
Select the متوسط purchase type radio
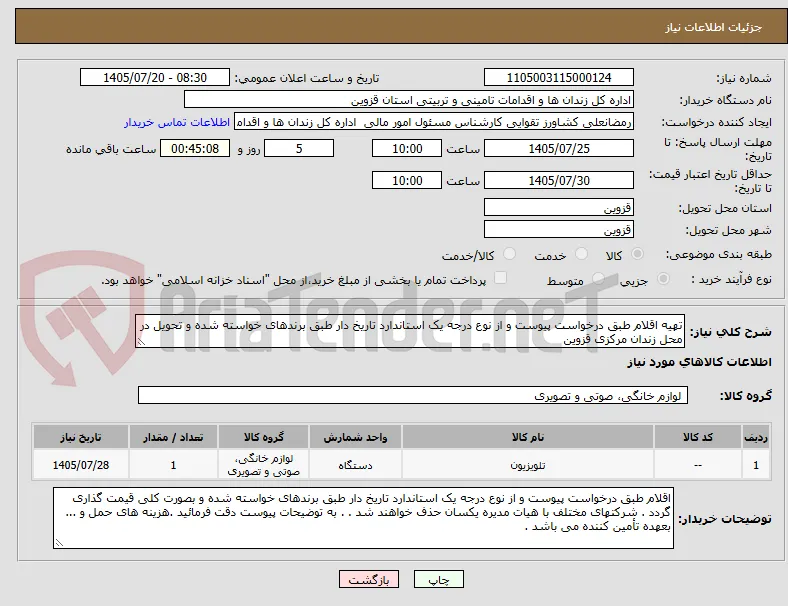coord(598,279)
